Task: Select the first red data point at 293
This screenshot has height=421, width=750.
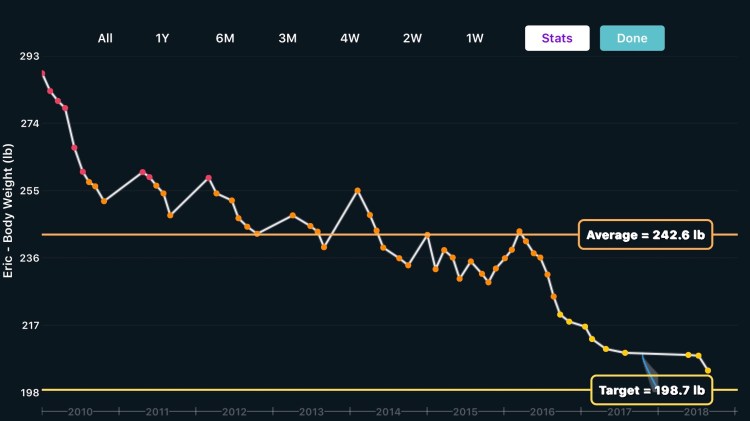Action: pos(42,73)
